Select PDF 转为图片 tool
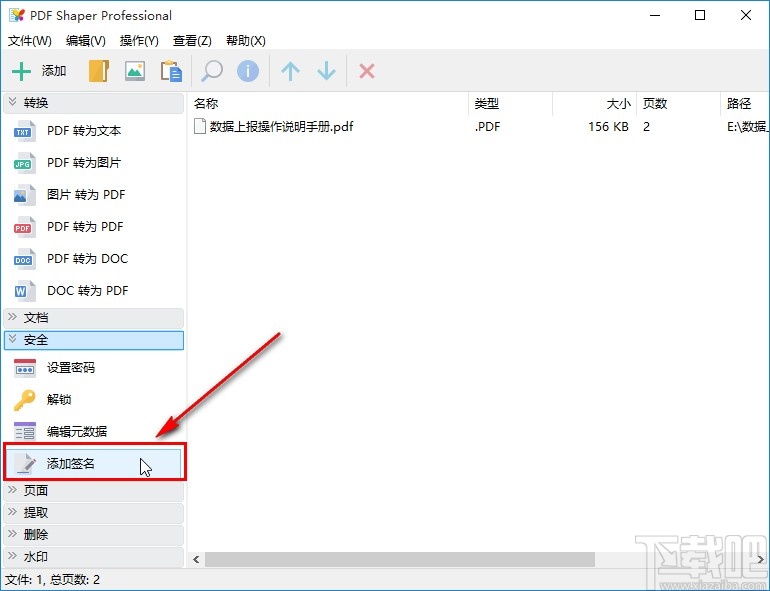The image size is (770, 591). coord(93,163)
